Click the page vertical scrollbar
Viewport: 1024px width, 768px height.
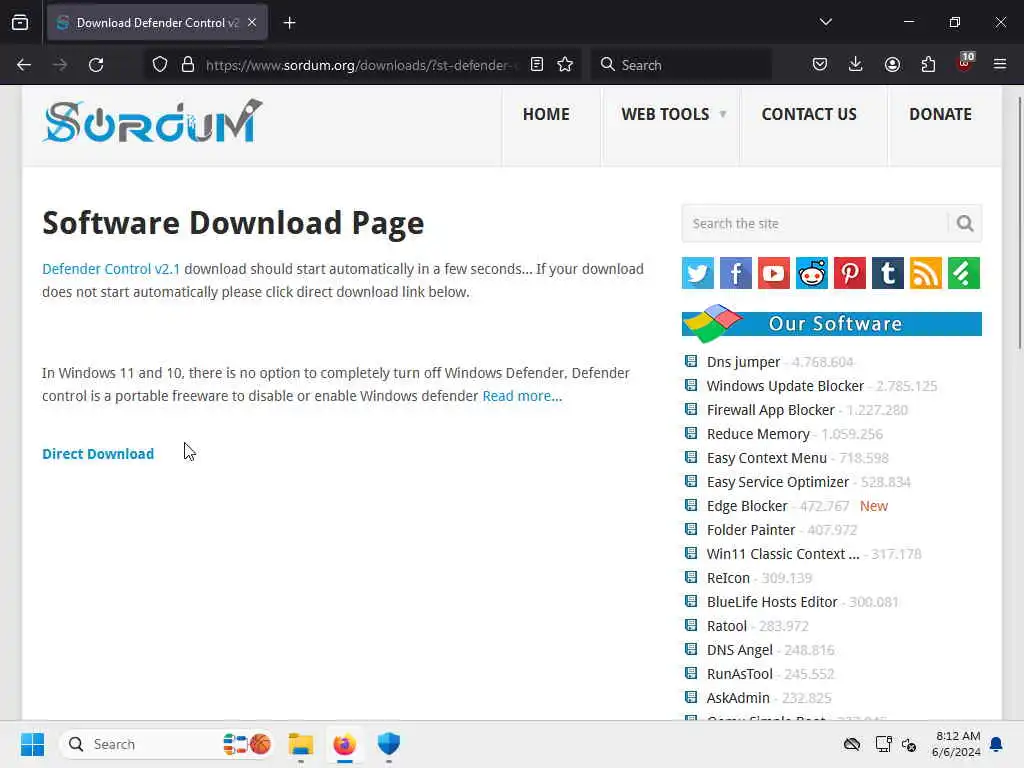pos(1019,223)
